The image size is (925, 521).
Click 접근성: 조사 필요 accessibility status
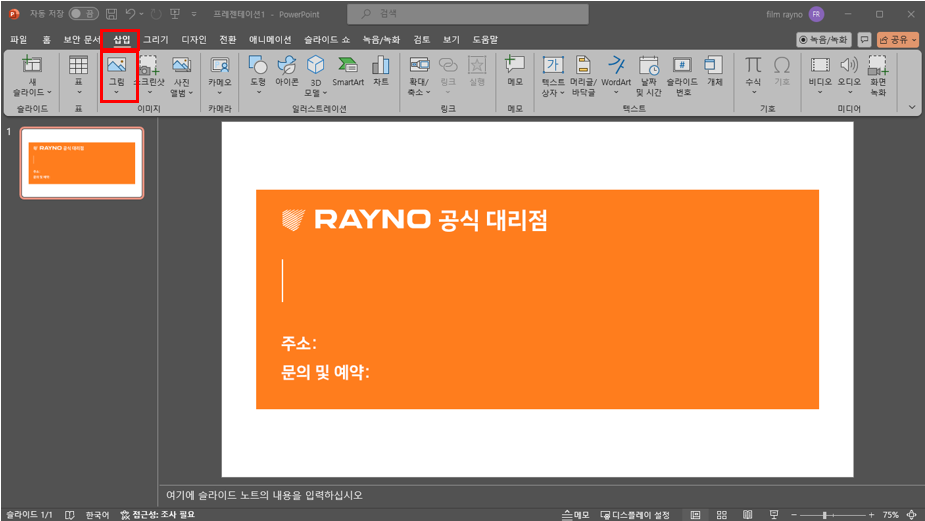(158, 515)
